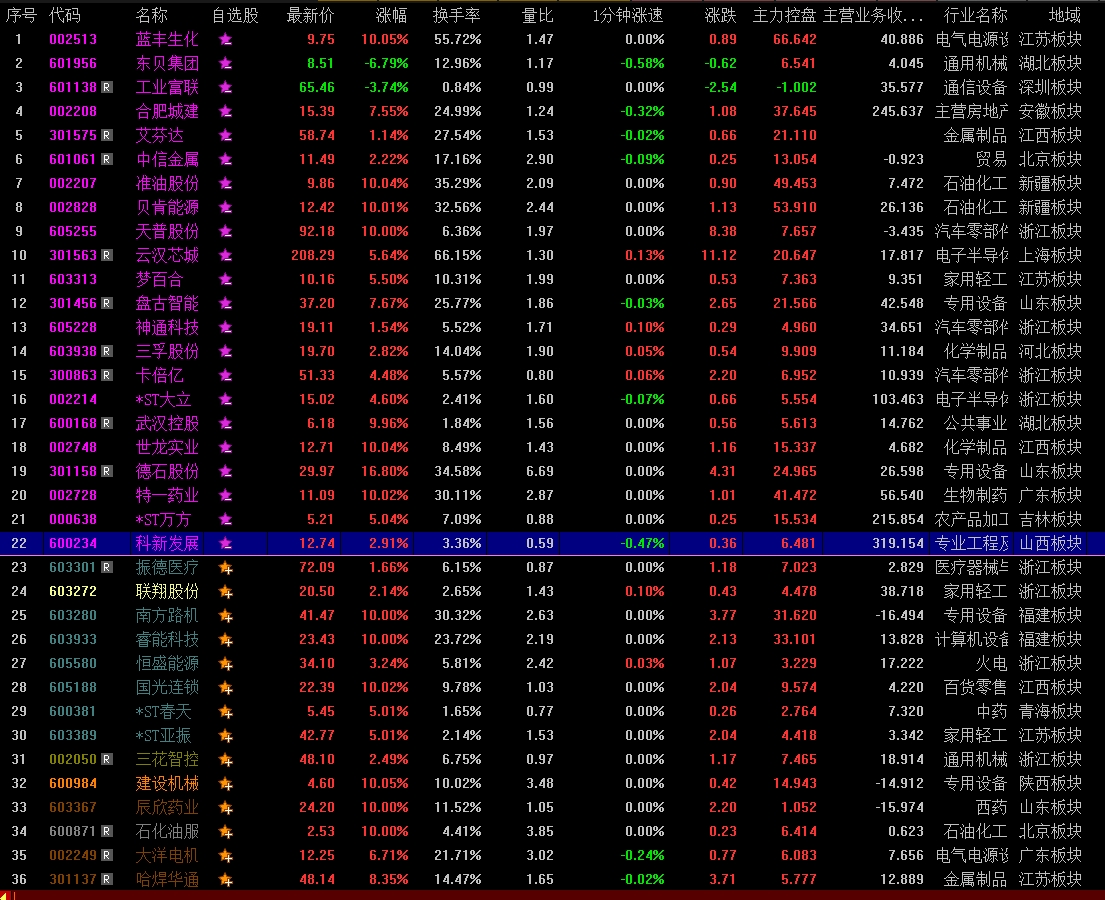The width and height of the screenshot is (1105, 900).
Task: Select stock name 恒盛能源
Action: 167,663
